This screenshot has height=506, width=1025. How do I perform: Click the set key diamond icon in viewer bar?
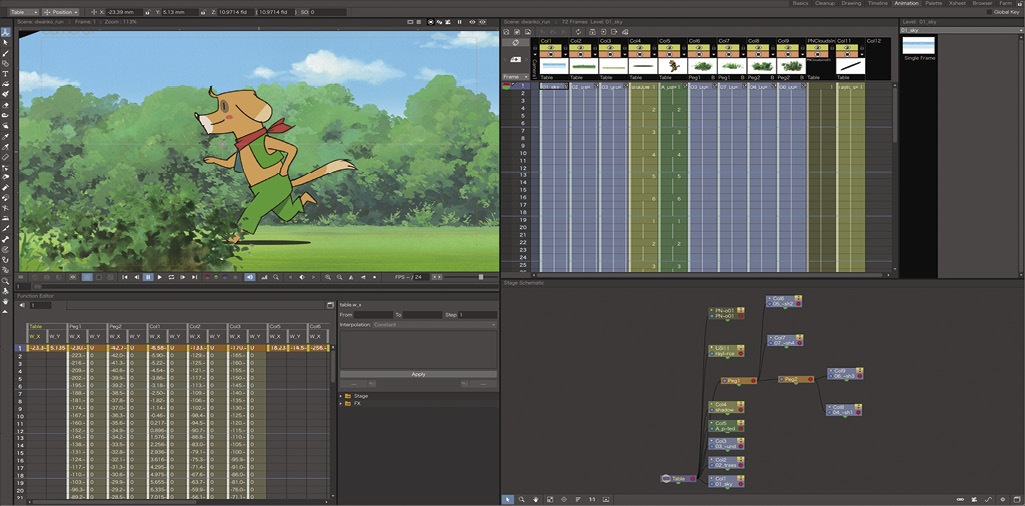301,277
